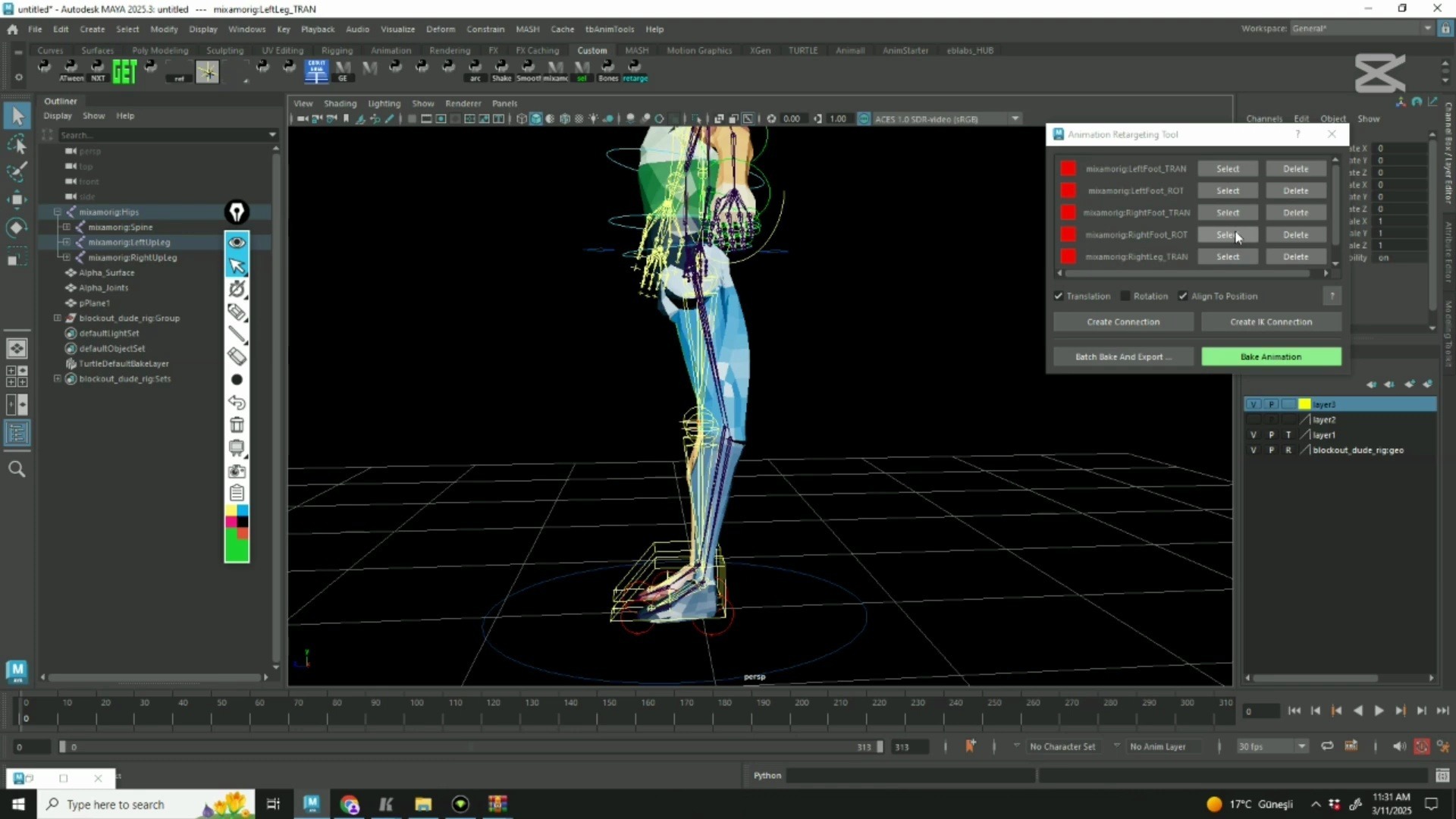1456x819 pixels.
Task: Click the Maya home icon in menu bar
Action: click(12, 30)
